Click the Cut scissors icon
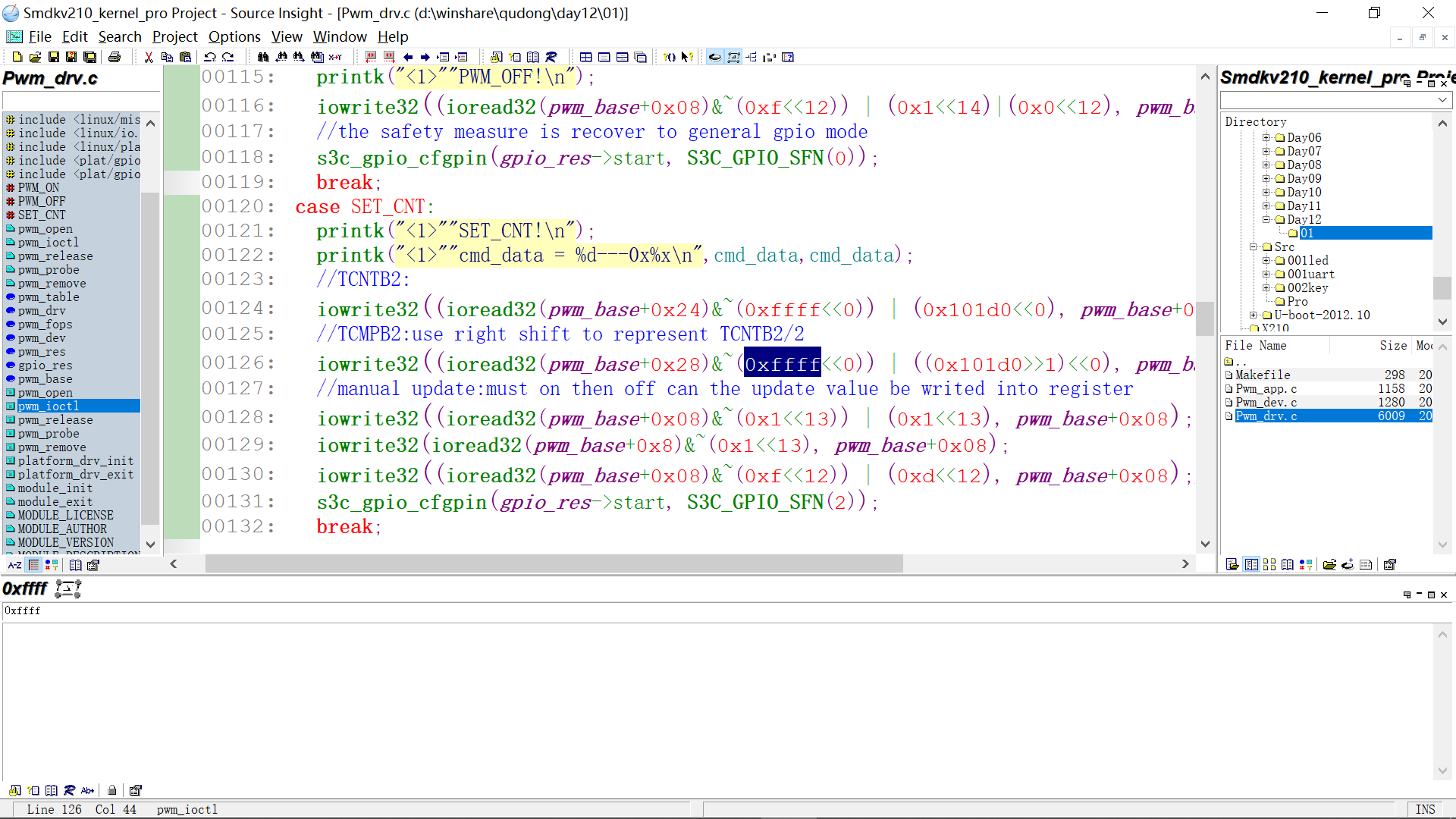The width and height of the screenshot is (1456, 819). 149,57
